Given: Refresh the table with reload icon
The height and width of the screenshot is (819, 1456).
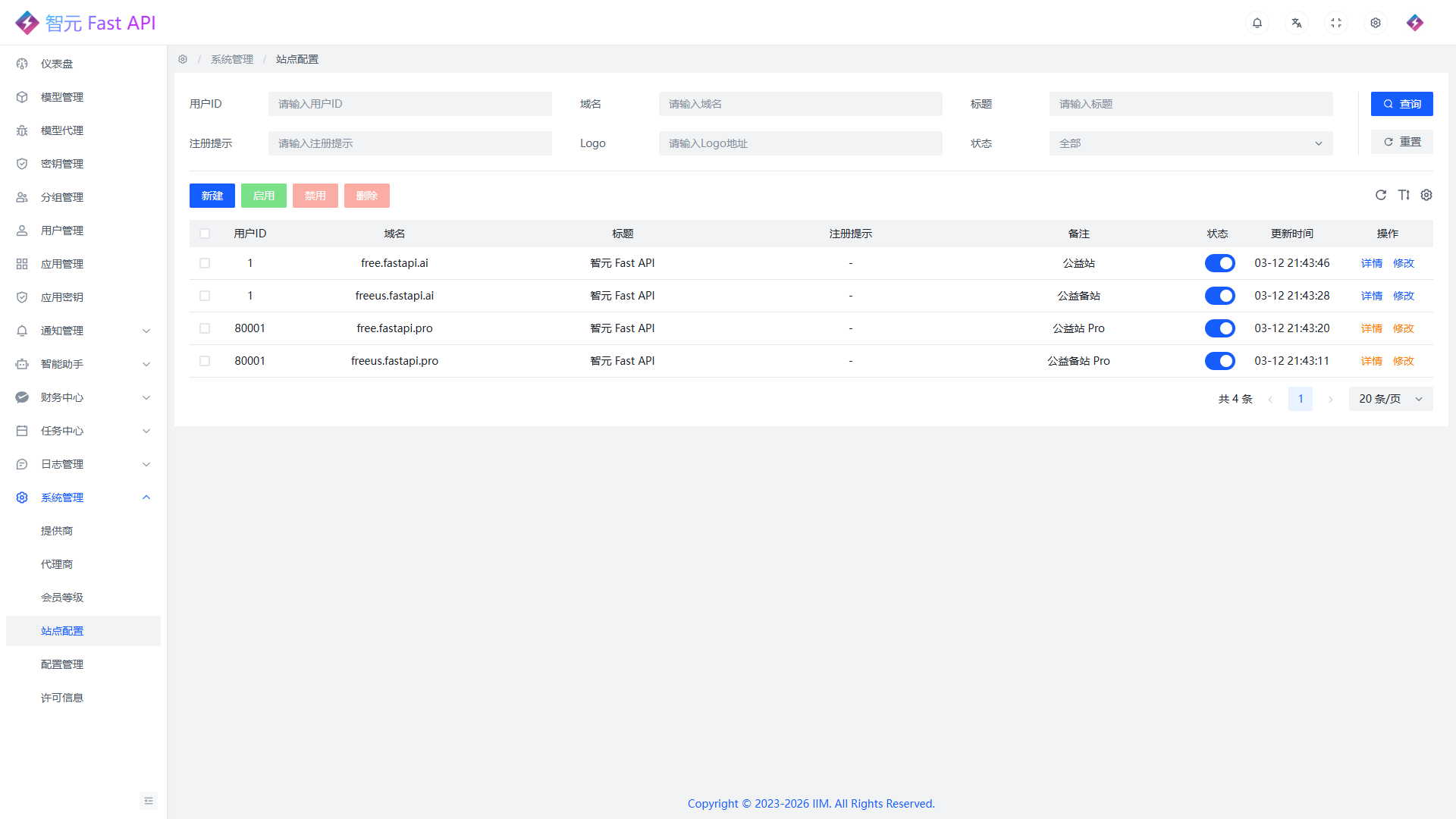Looking at the screenshot, I should tap(1381, 195).
